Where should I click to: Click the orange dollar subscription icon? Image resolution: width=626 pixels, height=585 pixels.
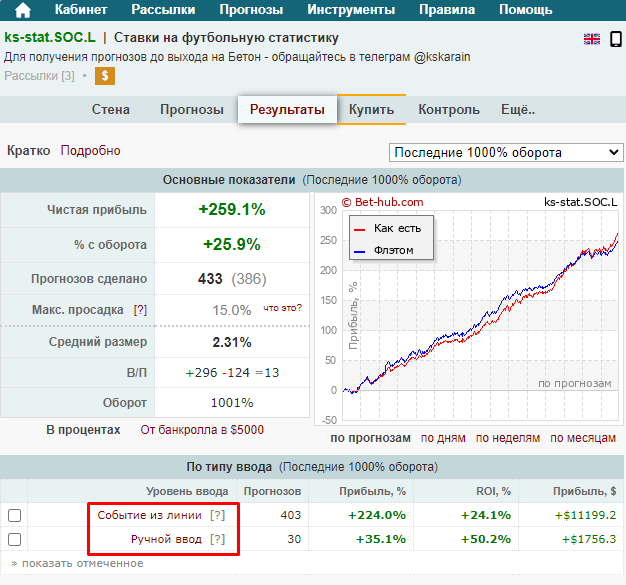[105, 76]
